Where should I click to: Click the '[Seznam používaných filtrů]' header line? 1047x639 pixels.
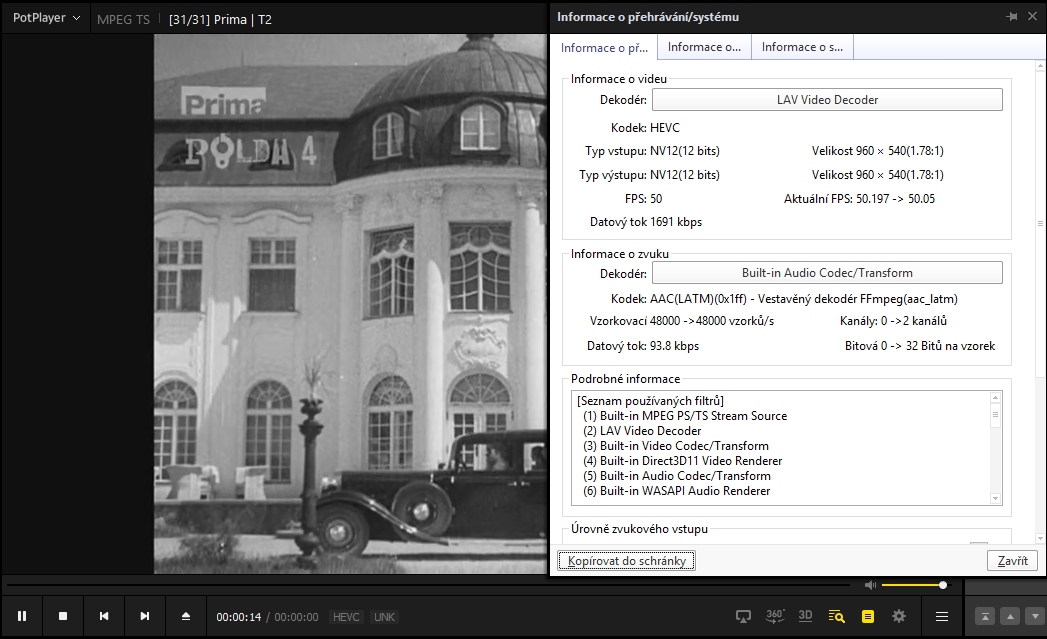[x=650, y=401]
